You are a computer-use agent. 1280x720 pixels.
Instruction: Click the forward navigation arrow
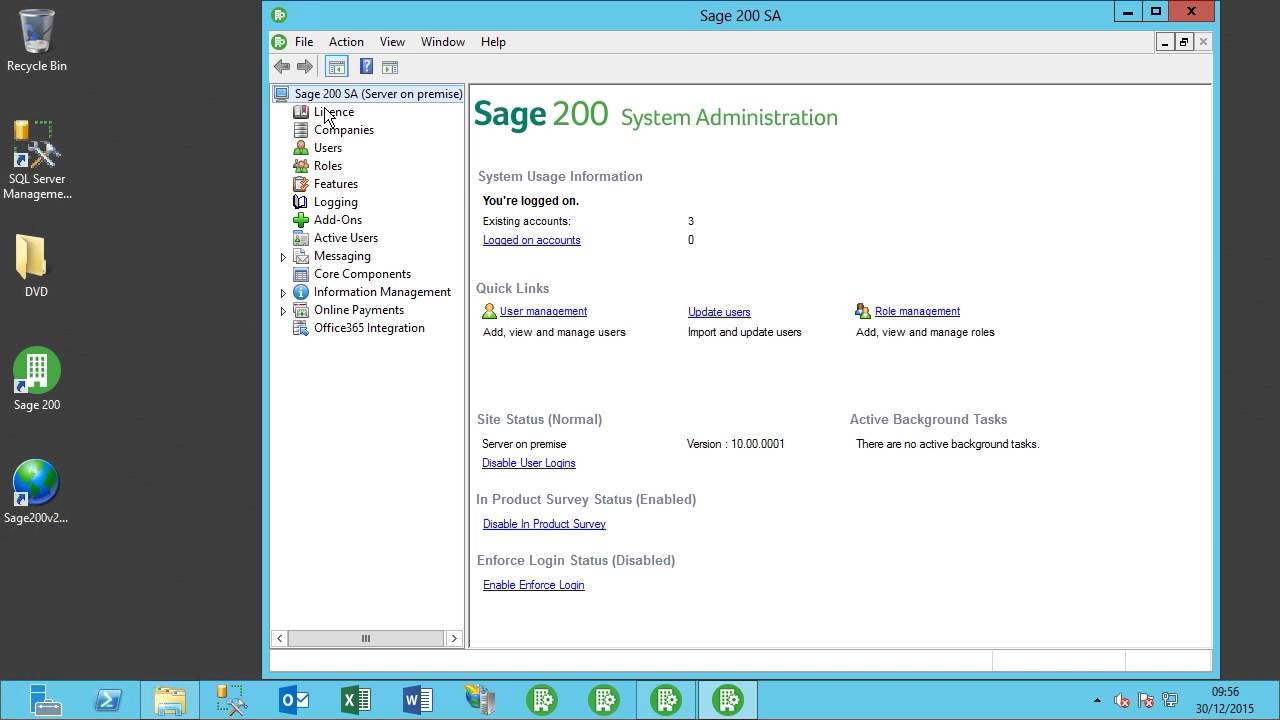click(305, 66)
